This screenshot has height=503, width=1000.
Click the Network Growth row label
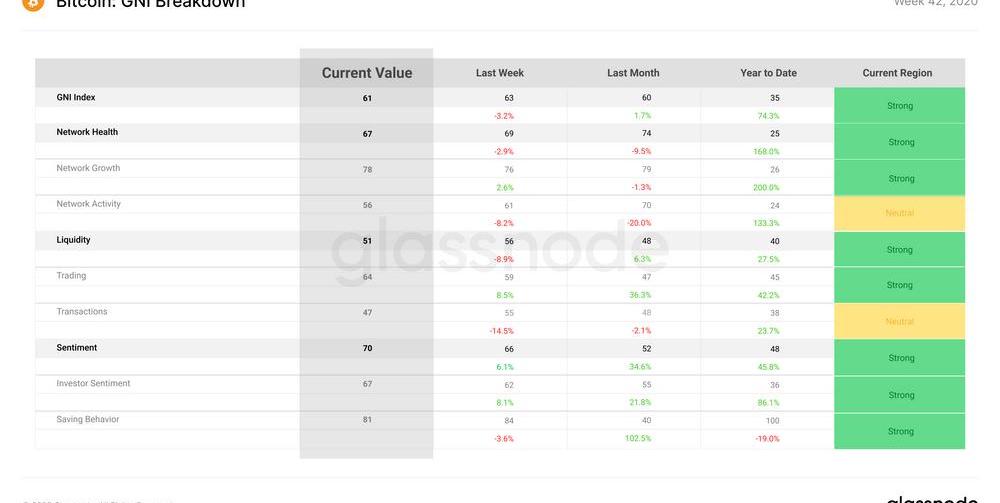[88, 168]
